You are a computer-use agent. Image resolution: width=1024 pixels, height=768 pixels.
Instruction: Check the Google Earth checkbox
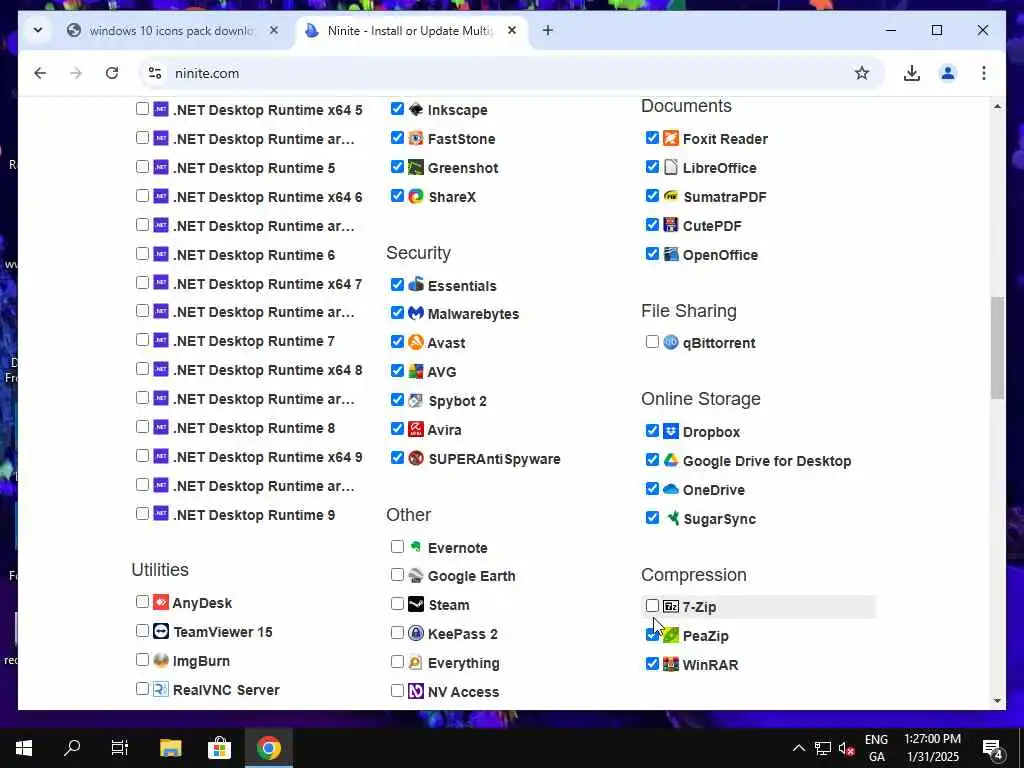(397, 575)
